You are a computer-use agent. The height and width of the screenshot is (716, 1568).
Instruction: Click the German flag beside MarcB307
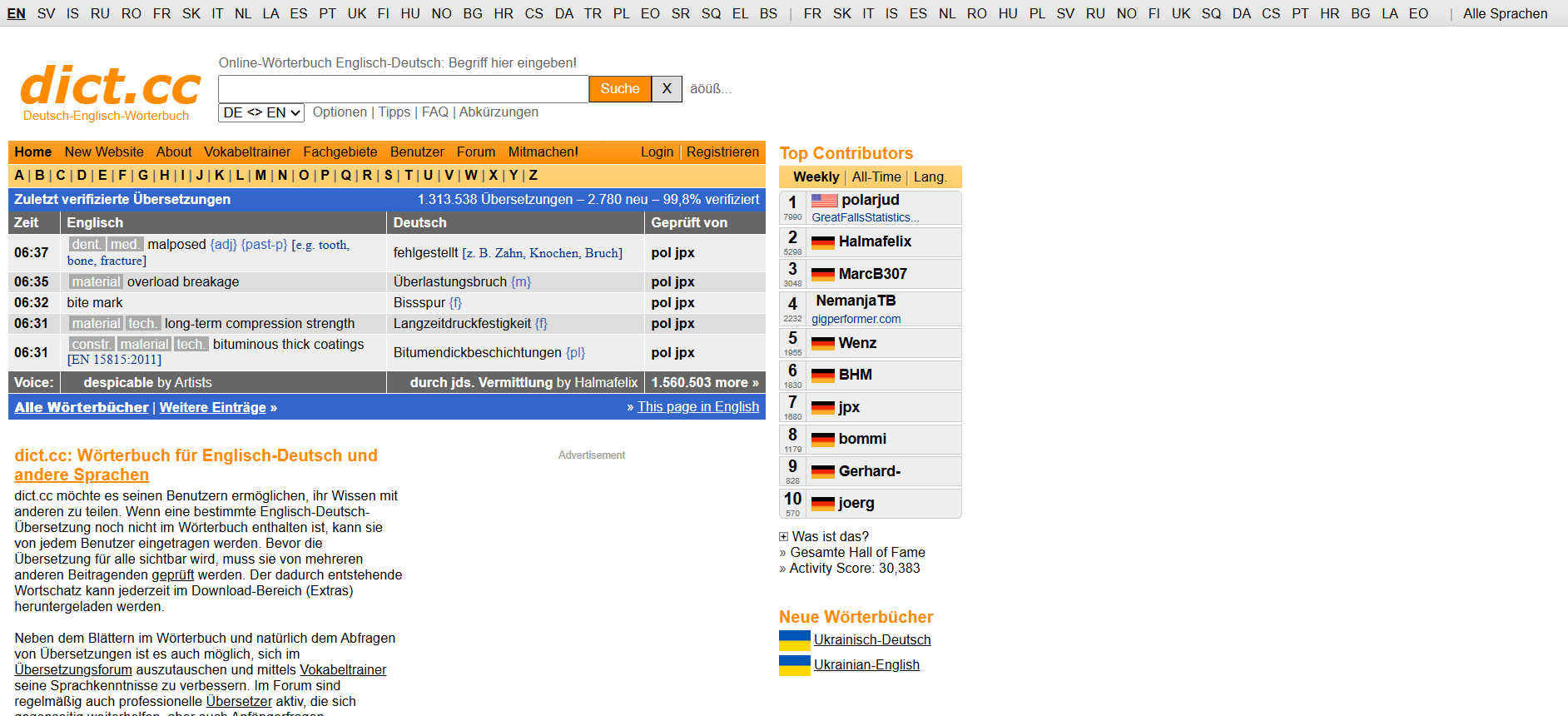click(x=823, y=275)
